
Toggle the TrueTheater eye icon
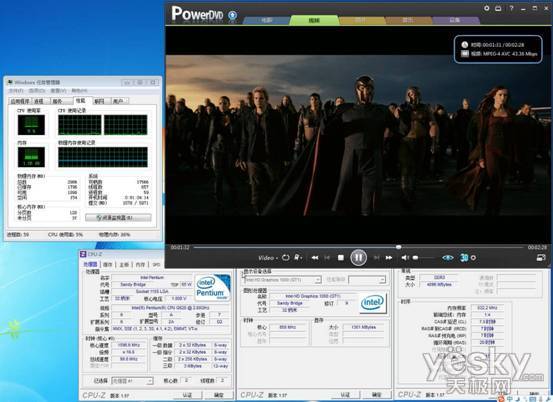[x=448, y=258]
